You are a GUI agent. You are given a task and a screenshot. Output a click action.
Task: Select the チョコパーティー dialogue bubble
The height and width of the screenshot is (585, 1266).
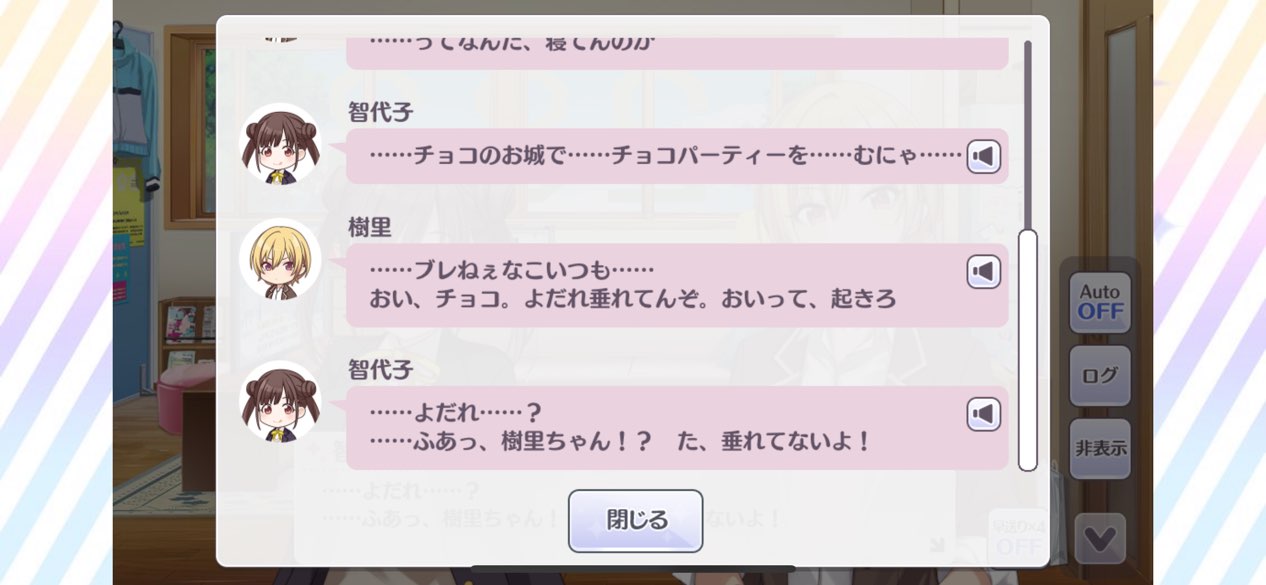click(677, 156)
